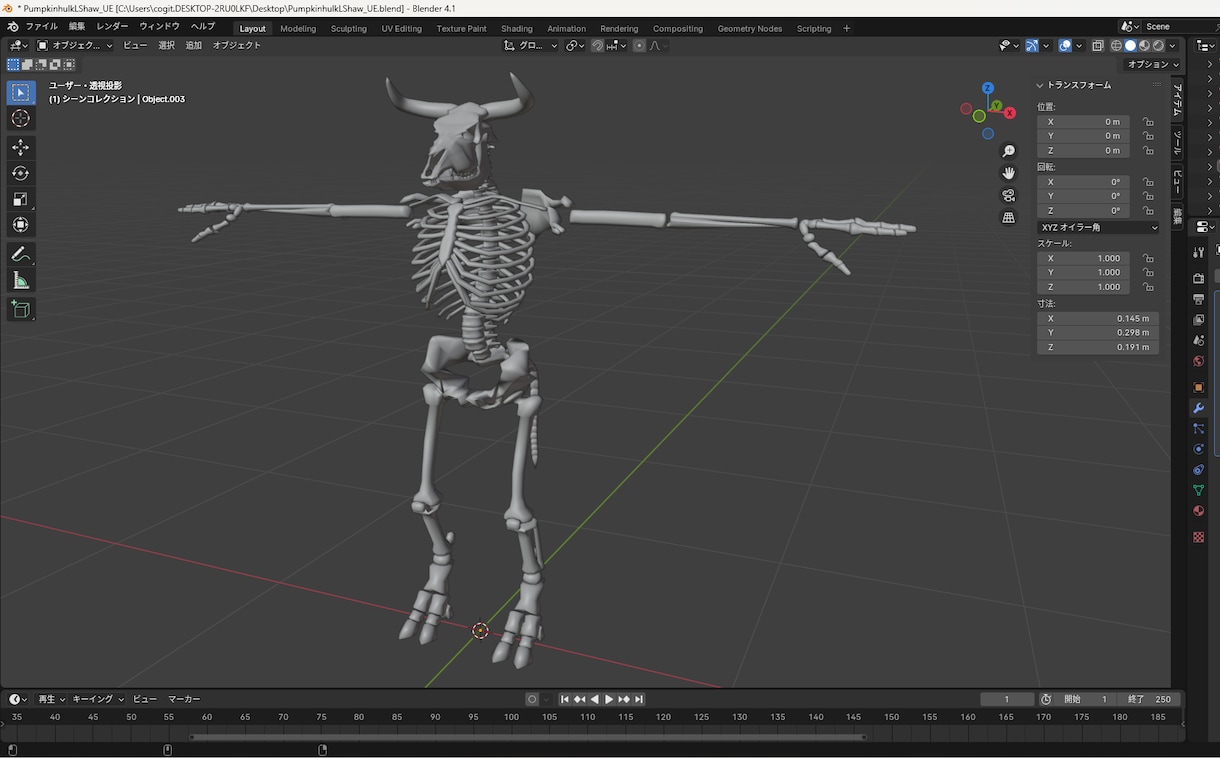Open the Tool properties wrench tab

pyautogui.click(x=1198, y=252)
